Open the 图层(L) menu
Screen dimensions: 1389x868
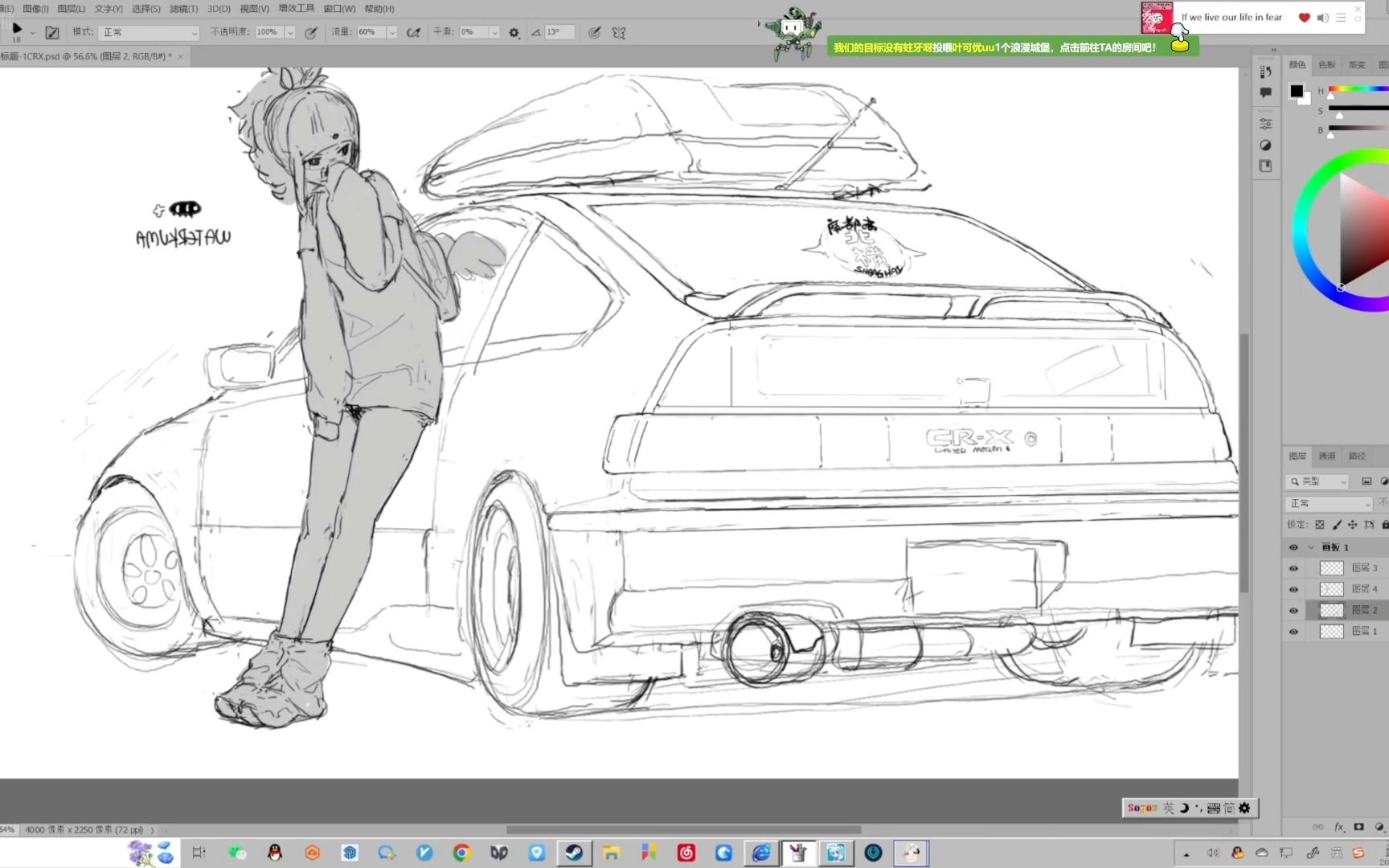71,9
